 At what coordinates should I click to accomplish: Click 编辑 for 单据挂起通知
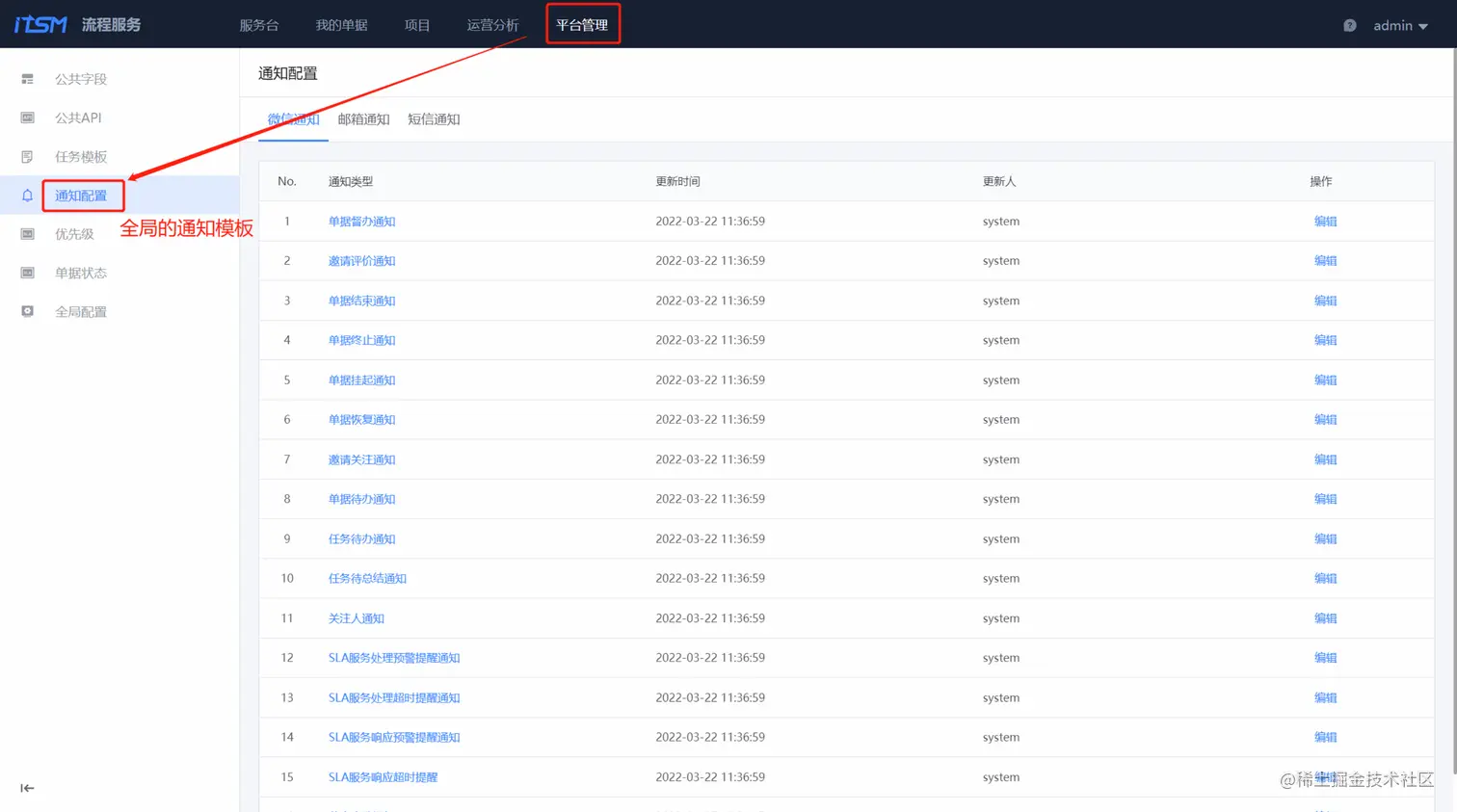click(x=1325, y=380)
